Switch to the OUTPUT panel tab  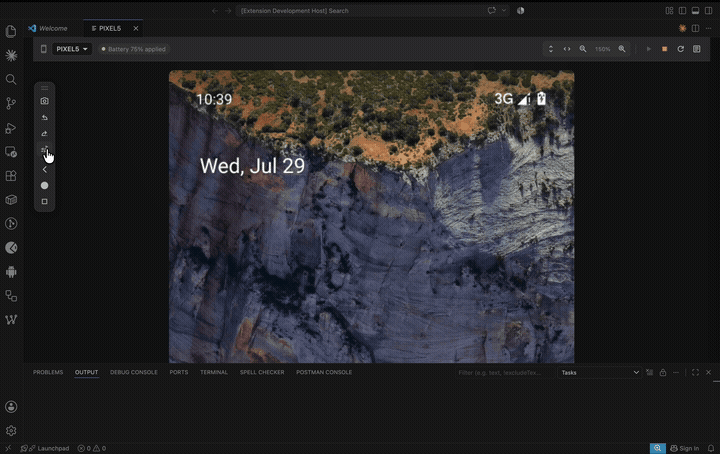pos(86,372)
